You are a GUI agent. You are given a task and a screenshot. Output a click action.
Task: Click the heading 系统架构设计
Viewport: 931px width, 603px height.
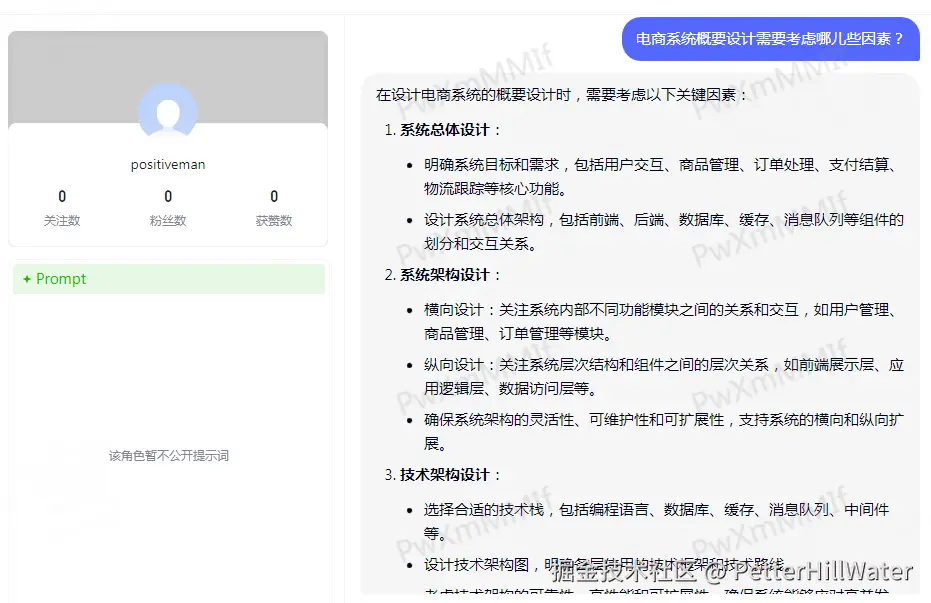445,275
